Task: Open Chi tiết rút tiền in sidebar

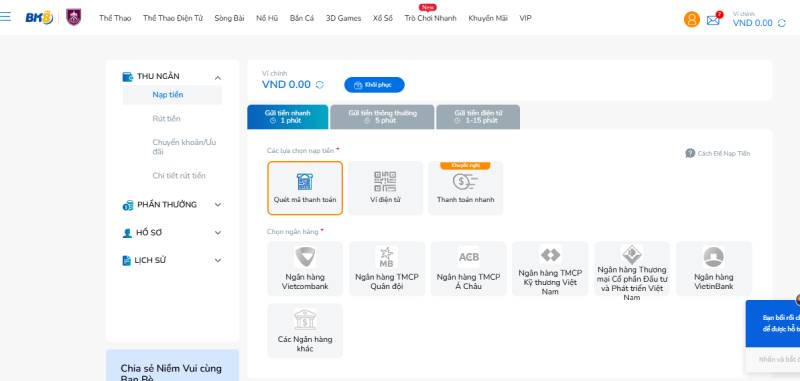Action: (x=179, y=175)
